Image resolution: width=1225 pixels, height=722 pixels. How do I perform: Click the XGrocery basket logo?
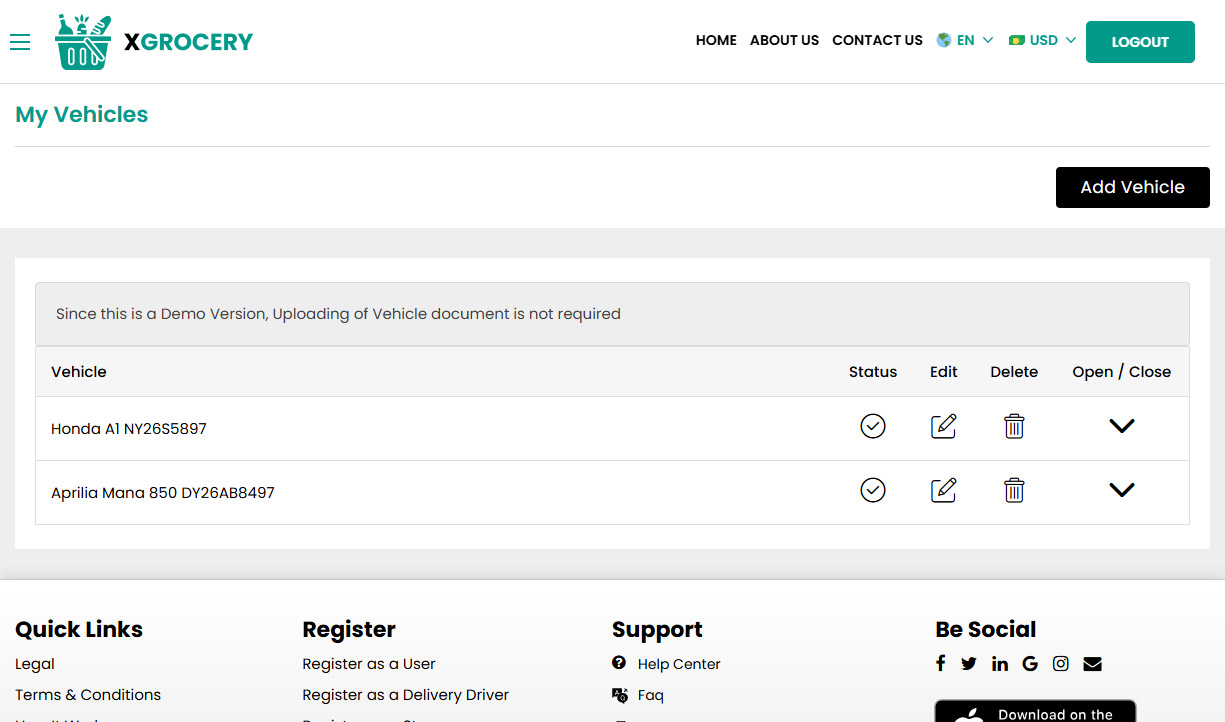84,42
